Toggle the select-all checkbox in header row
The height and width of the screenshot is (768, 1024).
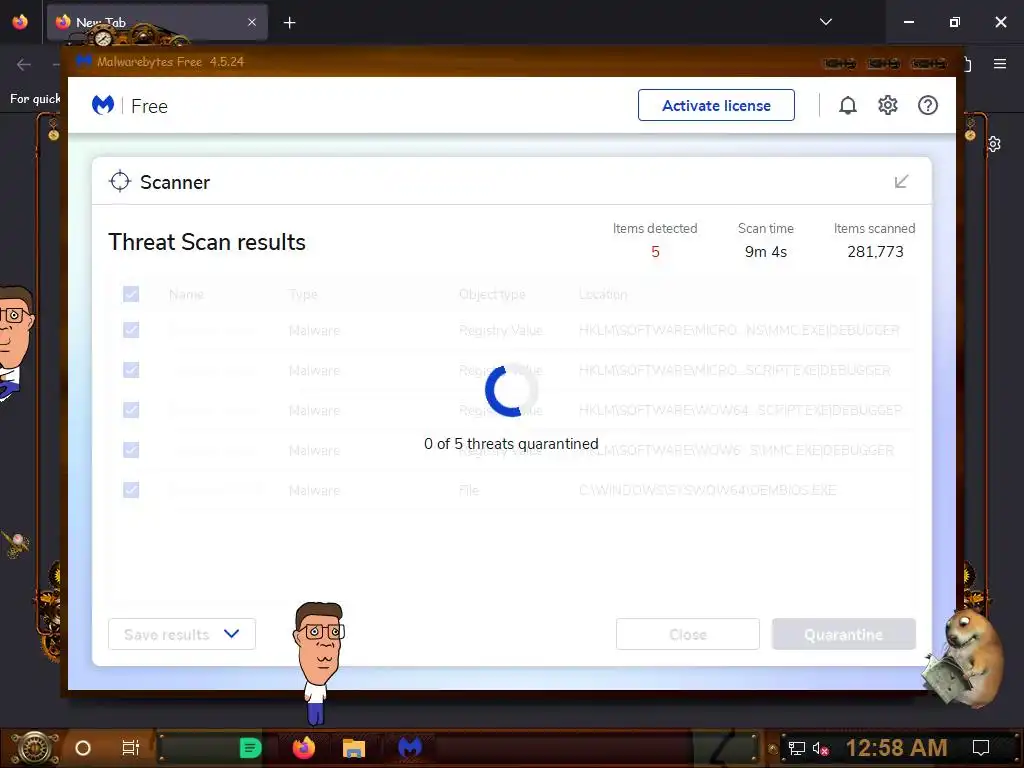click(131, 294)
